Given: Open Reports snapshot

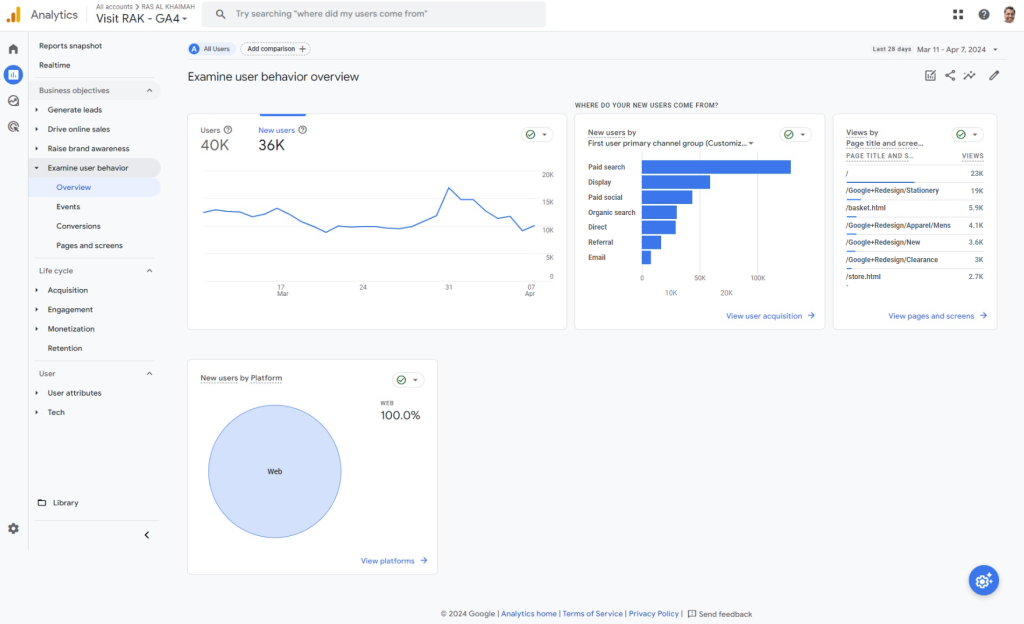Looking at the screenshot, I should tap(71, 46).
